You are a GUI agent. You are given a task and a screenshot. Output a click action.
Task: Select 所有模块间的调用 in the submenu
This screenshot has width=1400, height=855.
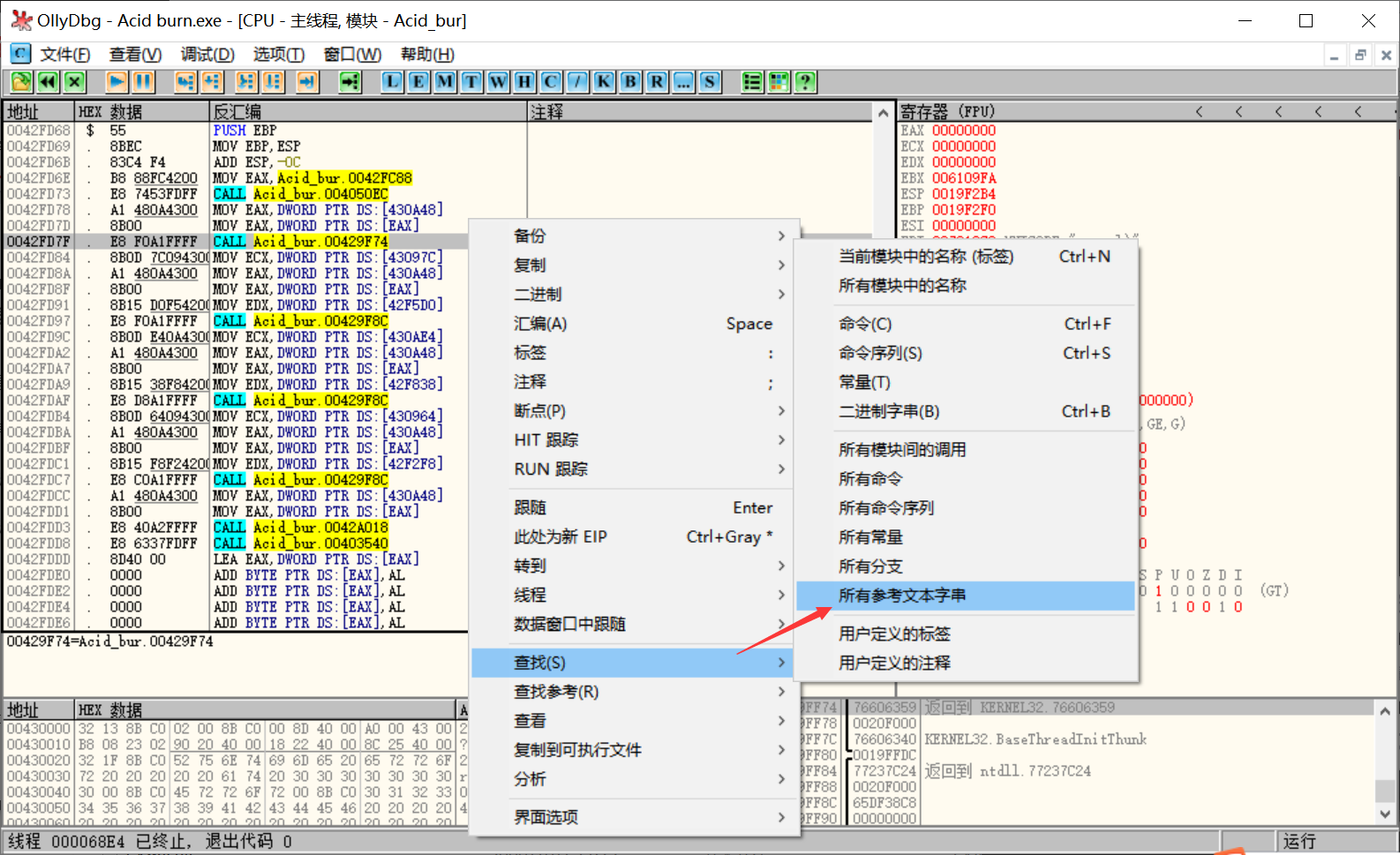click(x=965, y=450)
